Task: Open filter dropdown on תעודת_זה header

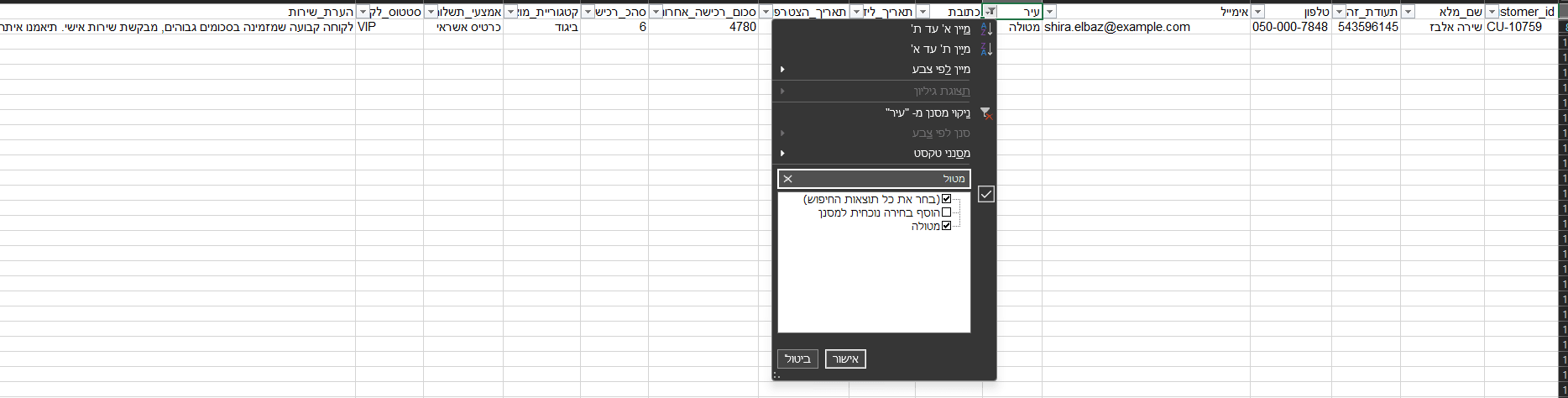Action: pos(1339,12)
